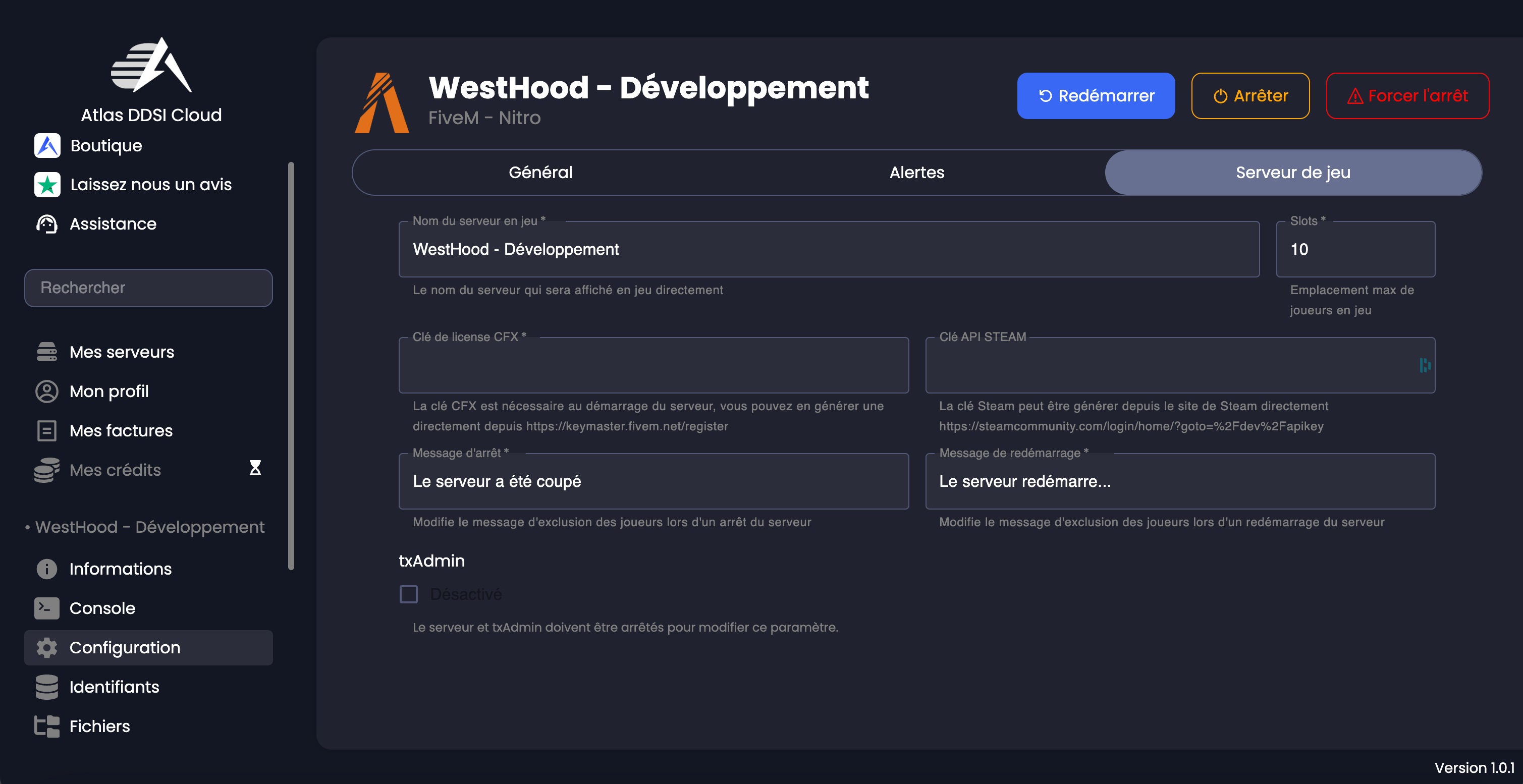Click the orange FiveM server logo
This screenshot has width=1523, height=784.
(382, 102)
